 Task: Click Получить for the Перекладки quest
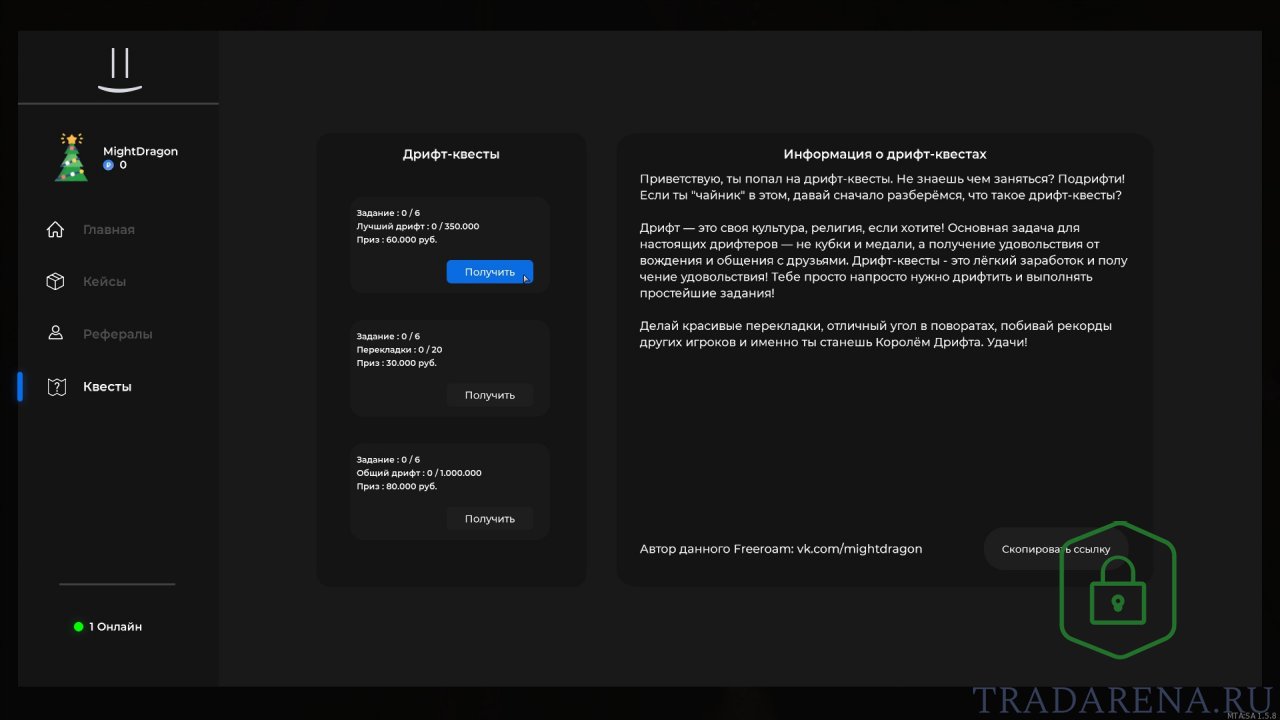click(490, 395)
